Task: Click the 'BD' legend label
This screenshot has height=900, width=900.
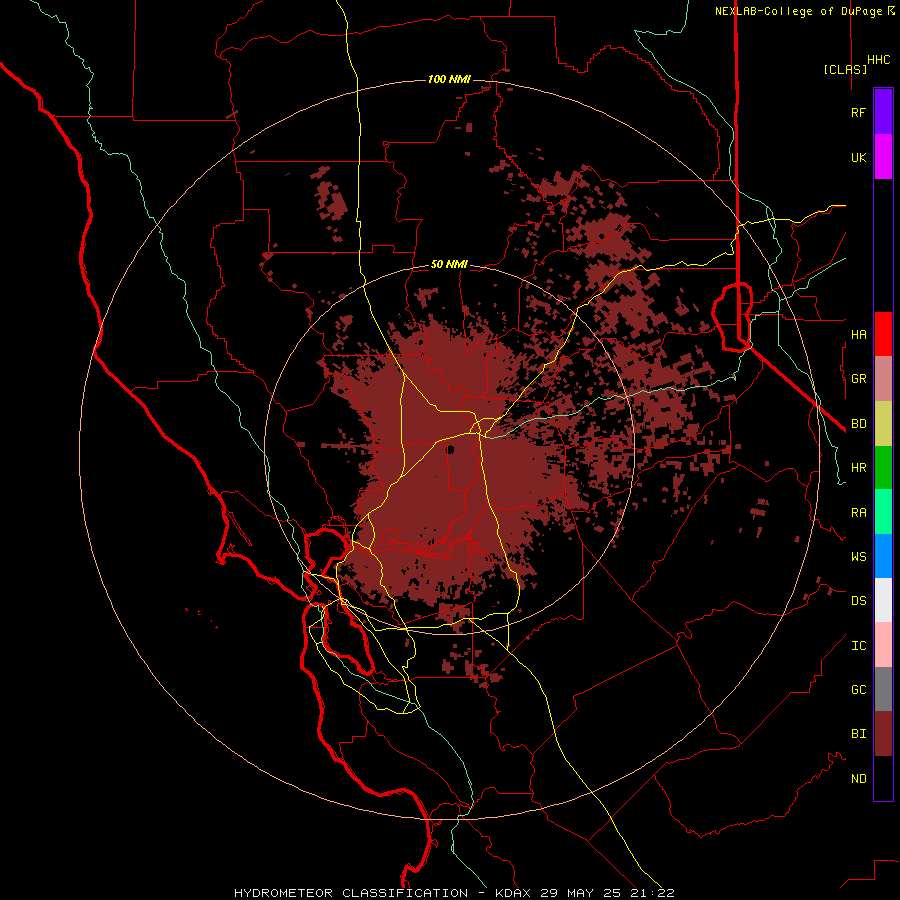Action: 858,424
